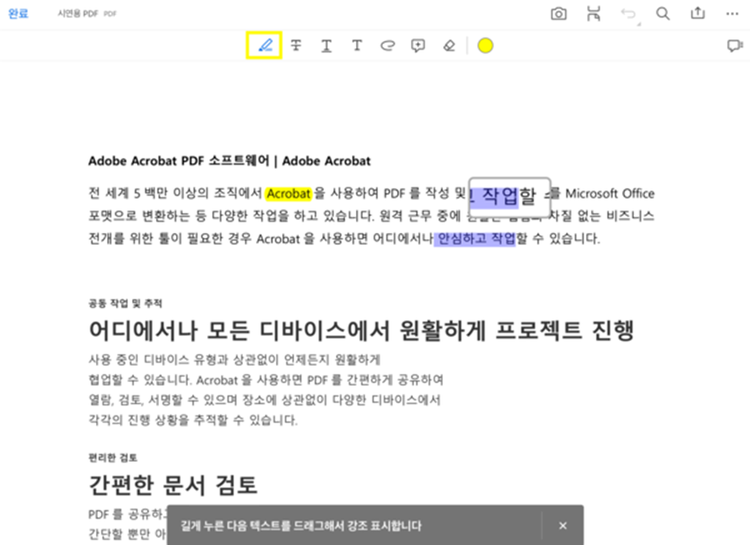Select the highlighter pen tool
The width and height of the screenshot is (750, 545).
coord(264,45)
